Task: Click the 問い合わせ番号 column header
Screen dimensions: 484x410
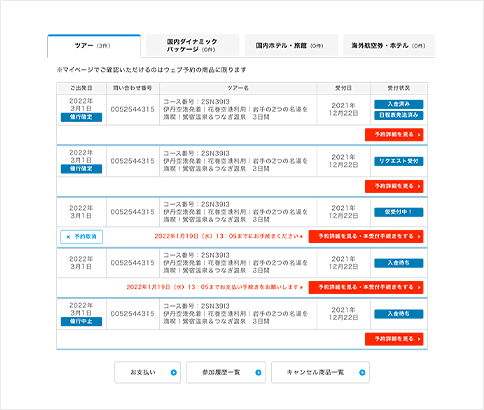Action: [x=133, y=88]
